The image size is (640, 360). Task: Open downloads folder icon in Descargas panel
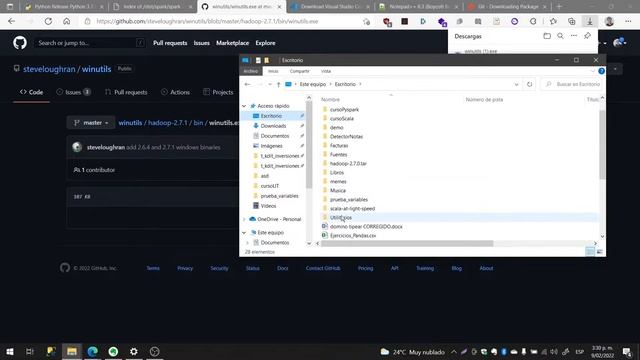coord(547,36)
